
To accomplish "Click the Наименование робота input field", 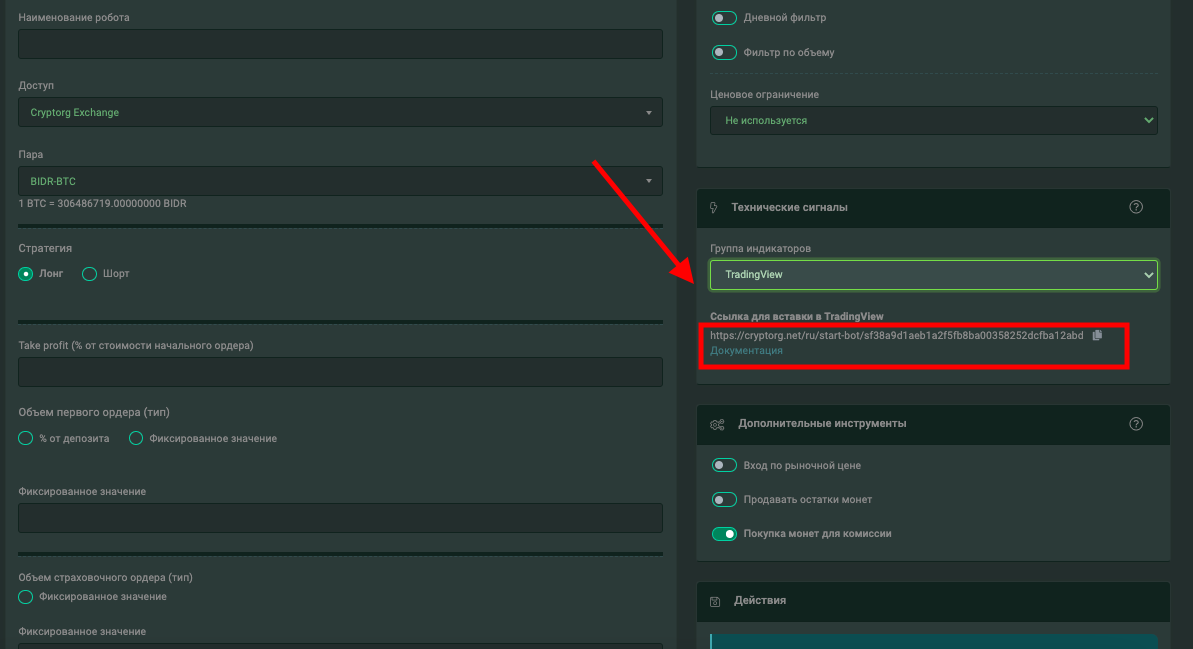I will coord(340,44).
